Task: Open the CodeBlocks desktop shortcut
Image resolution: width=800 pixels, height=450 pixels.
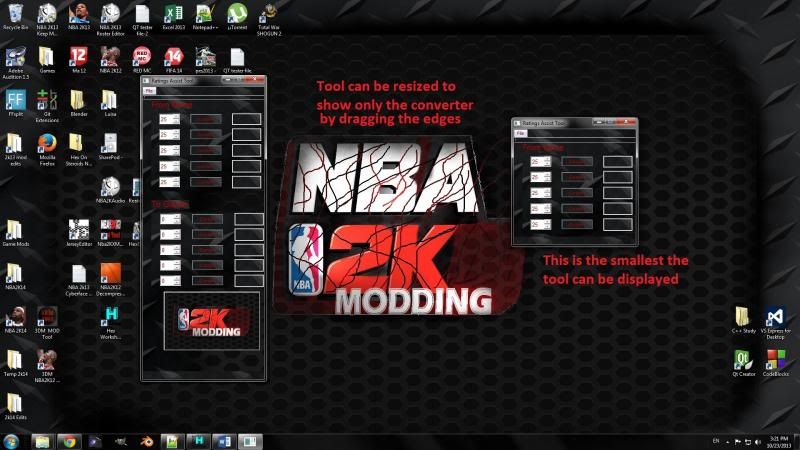Action: 776,363
